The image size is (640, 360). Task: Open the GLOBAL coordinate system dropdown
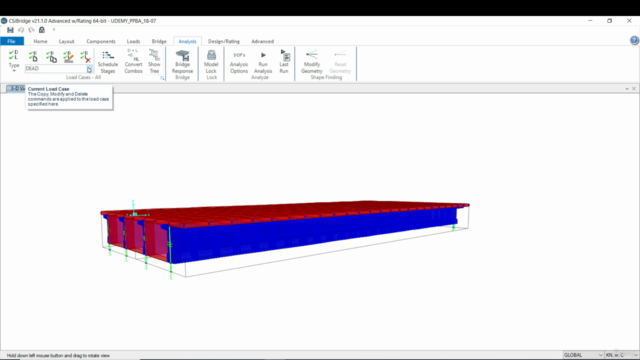(x=583, y=355)
